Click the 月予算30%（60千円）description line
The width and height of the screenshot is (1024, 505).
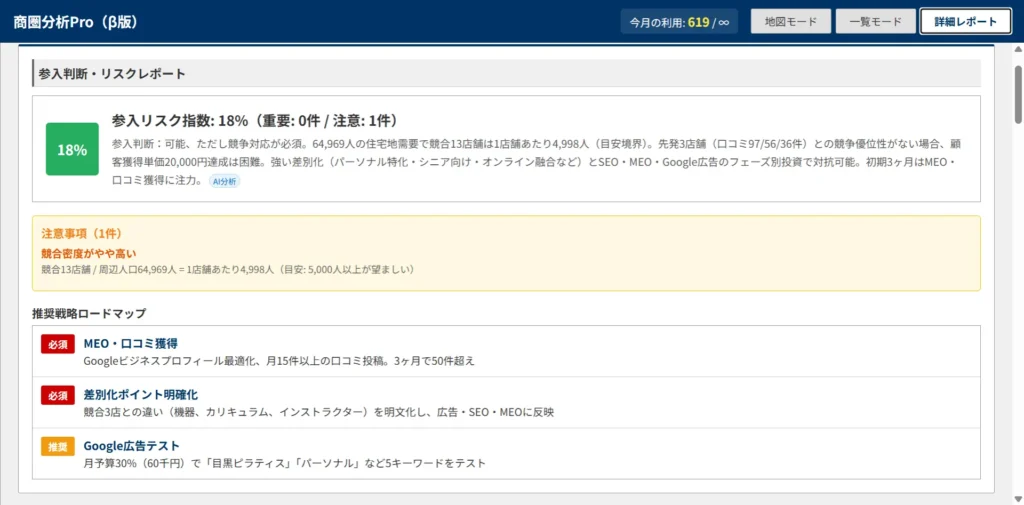click(285, 463)
